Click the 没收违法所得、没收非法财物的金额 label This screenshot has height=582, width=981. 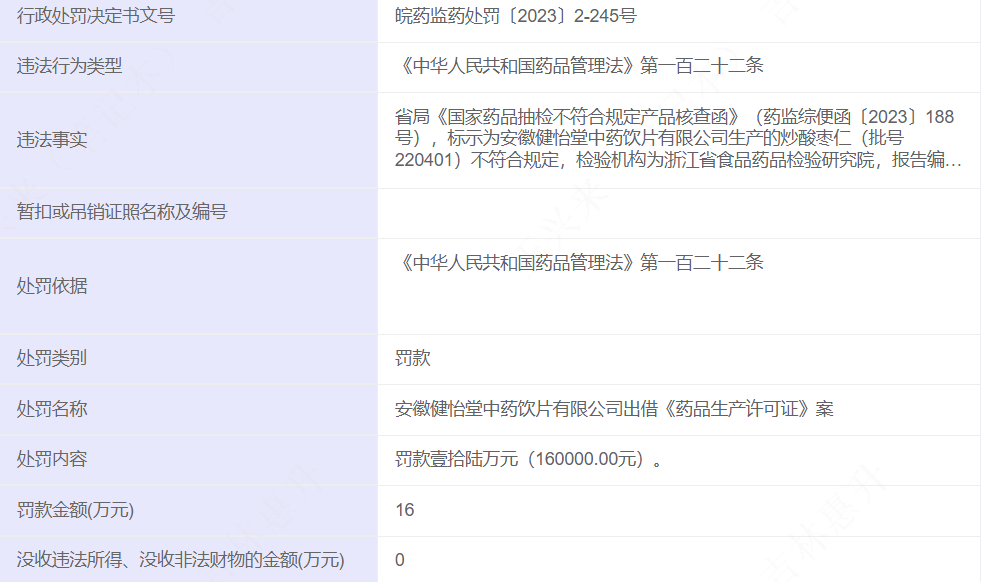click(181, 560)
